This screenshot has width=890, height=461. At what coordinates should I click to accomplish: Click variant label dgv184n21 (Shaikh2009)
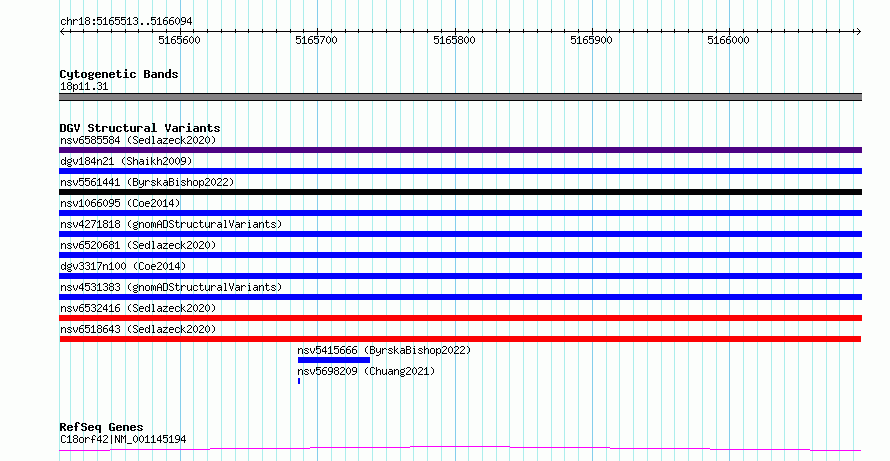[x=126, y=161]
